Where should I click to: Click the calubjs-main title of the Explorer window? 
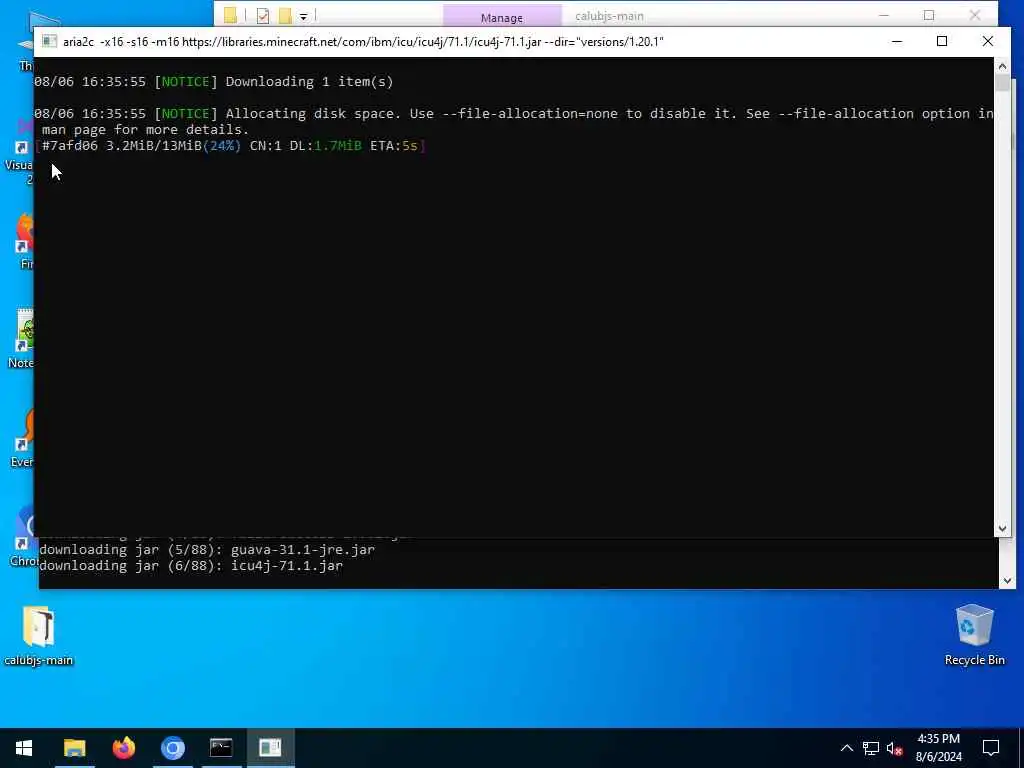pyautogui.click(x=609, y=16)
